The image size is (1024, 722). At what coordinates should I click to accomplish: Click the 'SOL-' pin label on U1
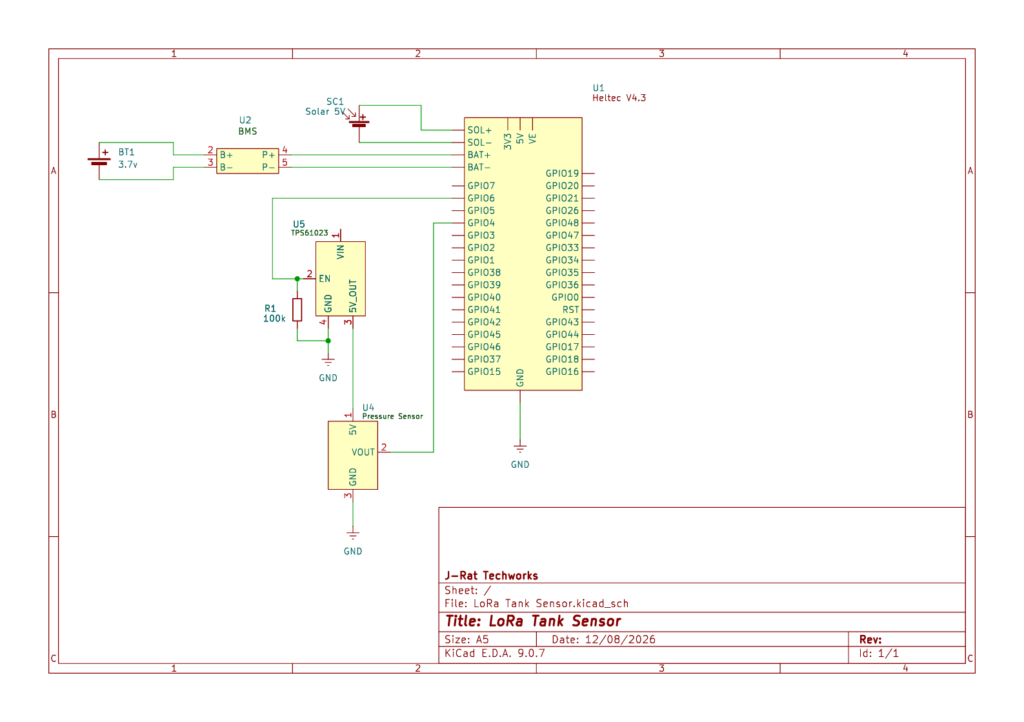click(x=479, y=143)
